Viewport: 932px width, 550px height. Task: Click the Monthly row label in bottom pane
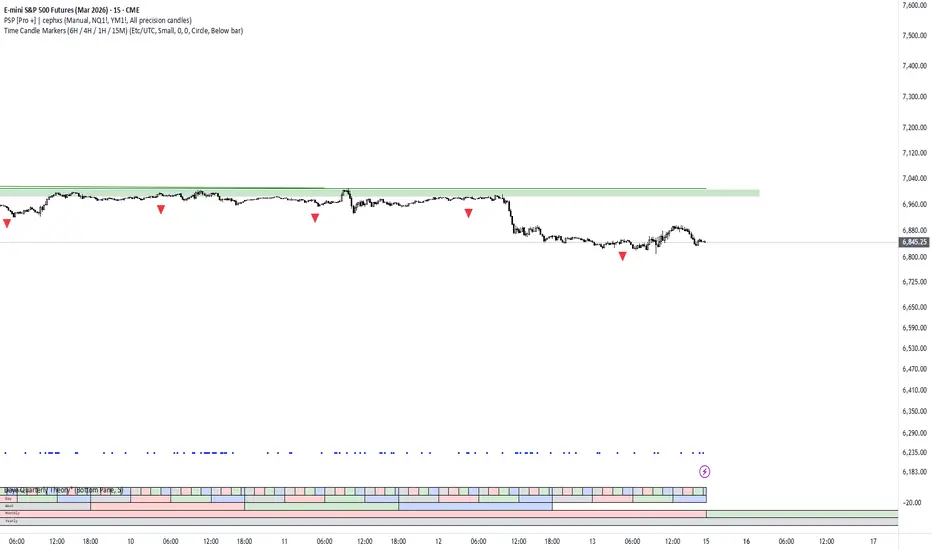coord(12,513)
